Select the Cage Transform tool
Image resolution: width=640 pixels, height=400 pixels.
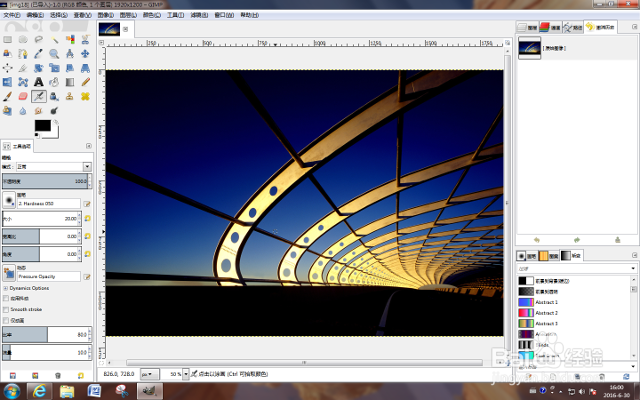pos(23,82)
